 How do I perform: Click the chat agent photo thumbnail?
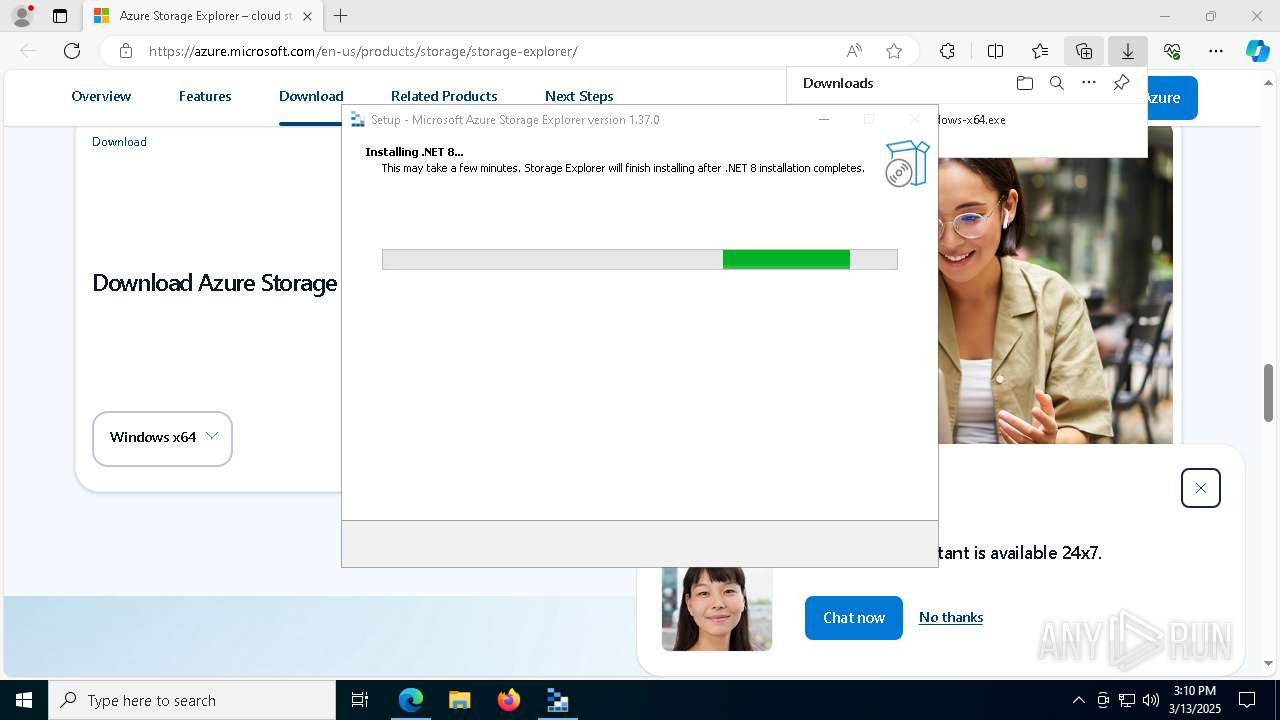point(717,608)
